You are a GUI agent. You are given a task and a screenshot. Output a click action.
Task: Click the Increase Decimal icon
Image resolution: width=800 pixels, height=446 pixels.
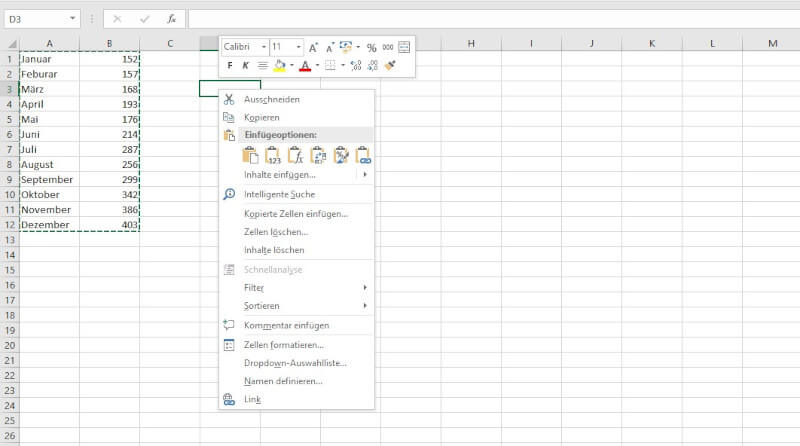click(355, 66)
